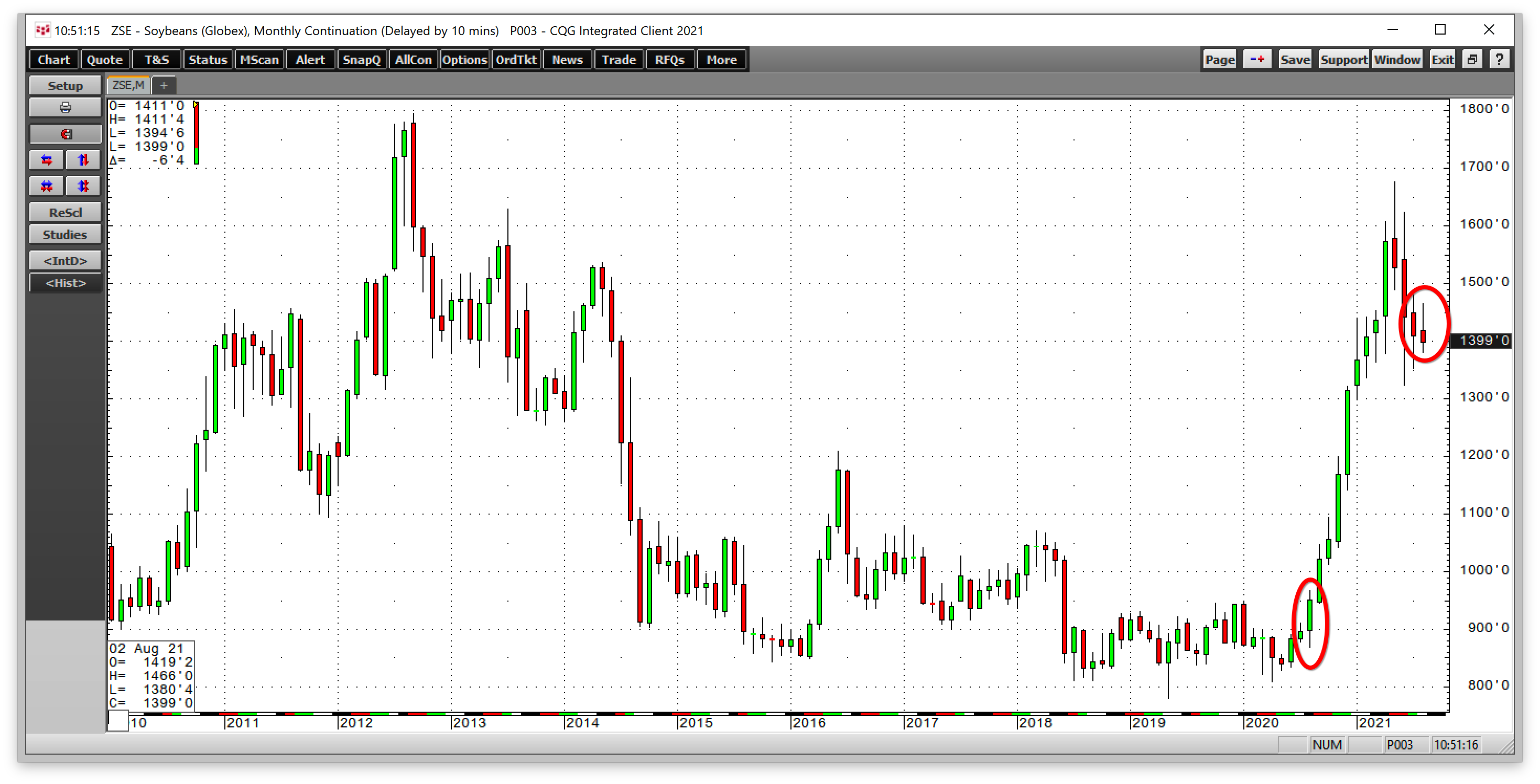The width and height of the screenshot is (1540, 784).
Task: Open the Quote menu
Action: tap(105, 60)
